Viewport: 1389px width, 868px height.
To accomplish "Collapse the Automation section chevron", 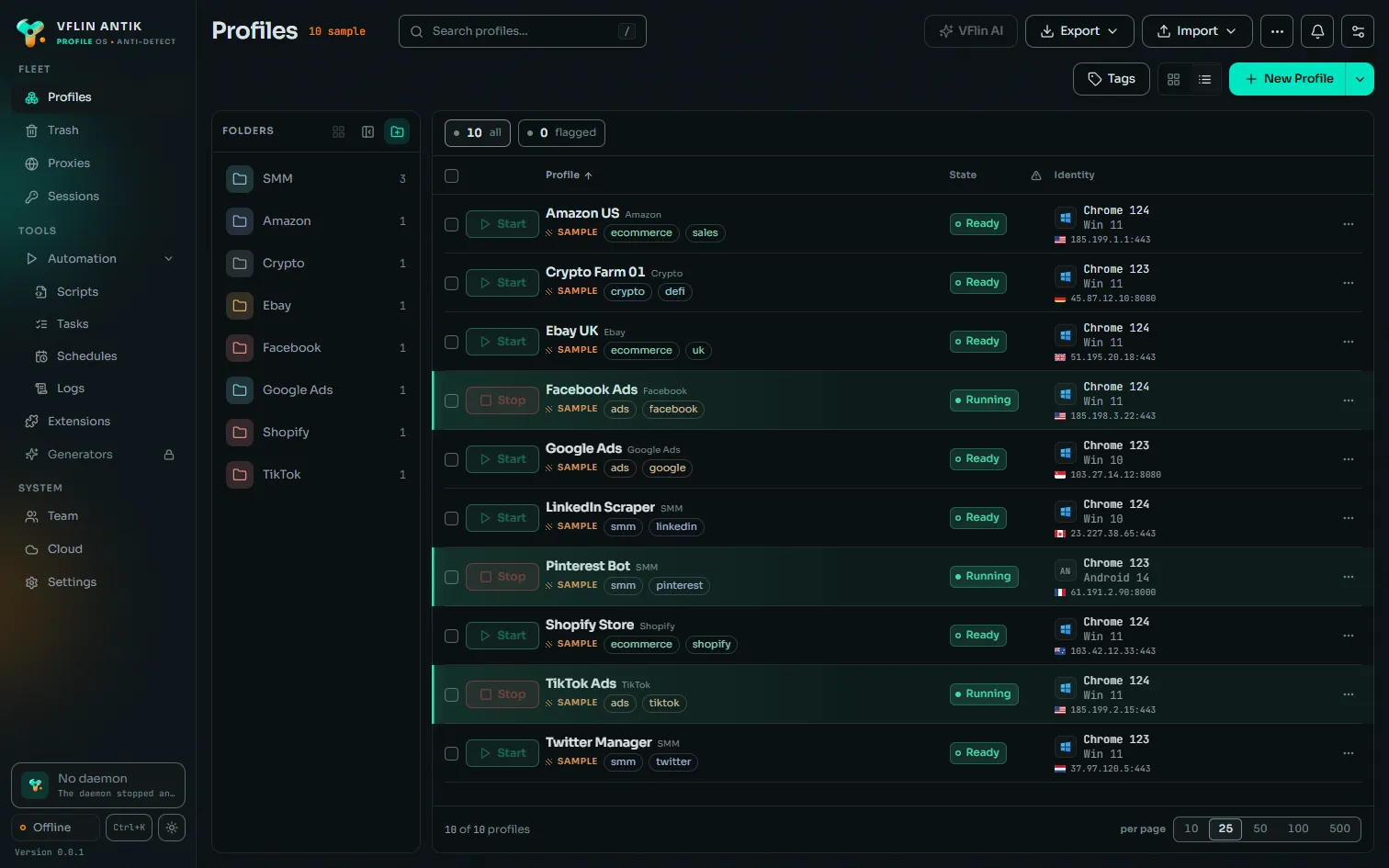I will point(169,259).
